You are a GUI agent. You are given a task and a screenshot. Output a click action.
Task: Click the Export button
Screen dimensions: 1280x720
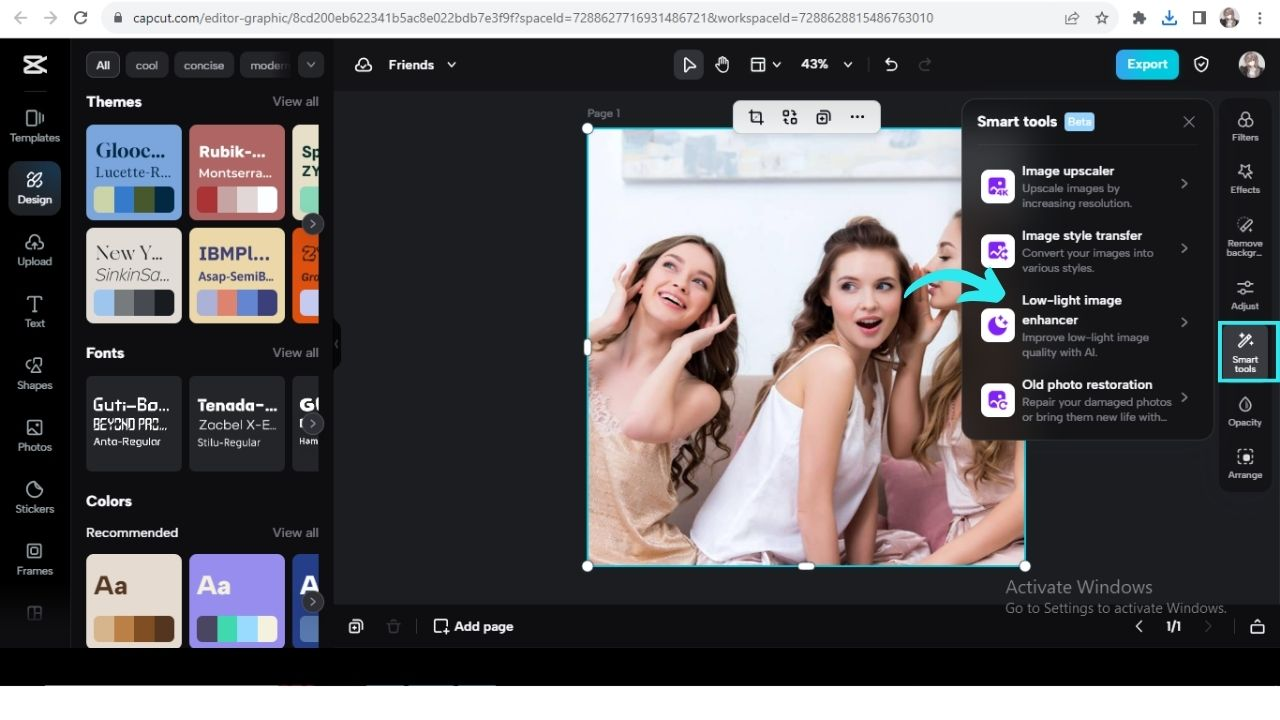point(1147,65)
